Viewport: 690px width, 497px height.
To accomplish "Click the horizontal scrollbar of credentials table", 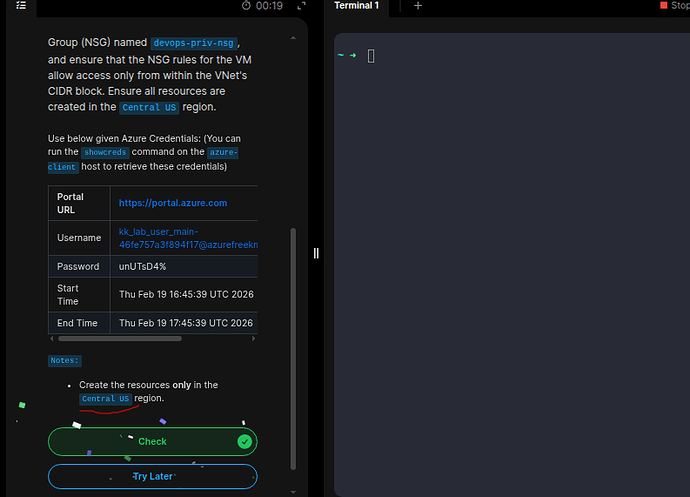I will pyautogui.click(x=120, y=339).
